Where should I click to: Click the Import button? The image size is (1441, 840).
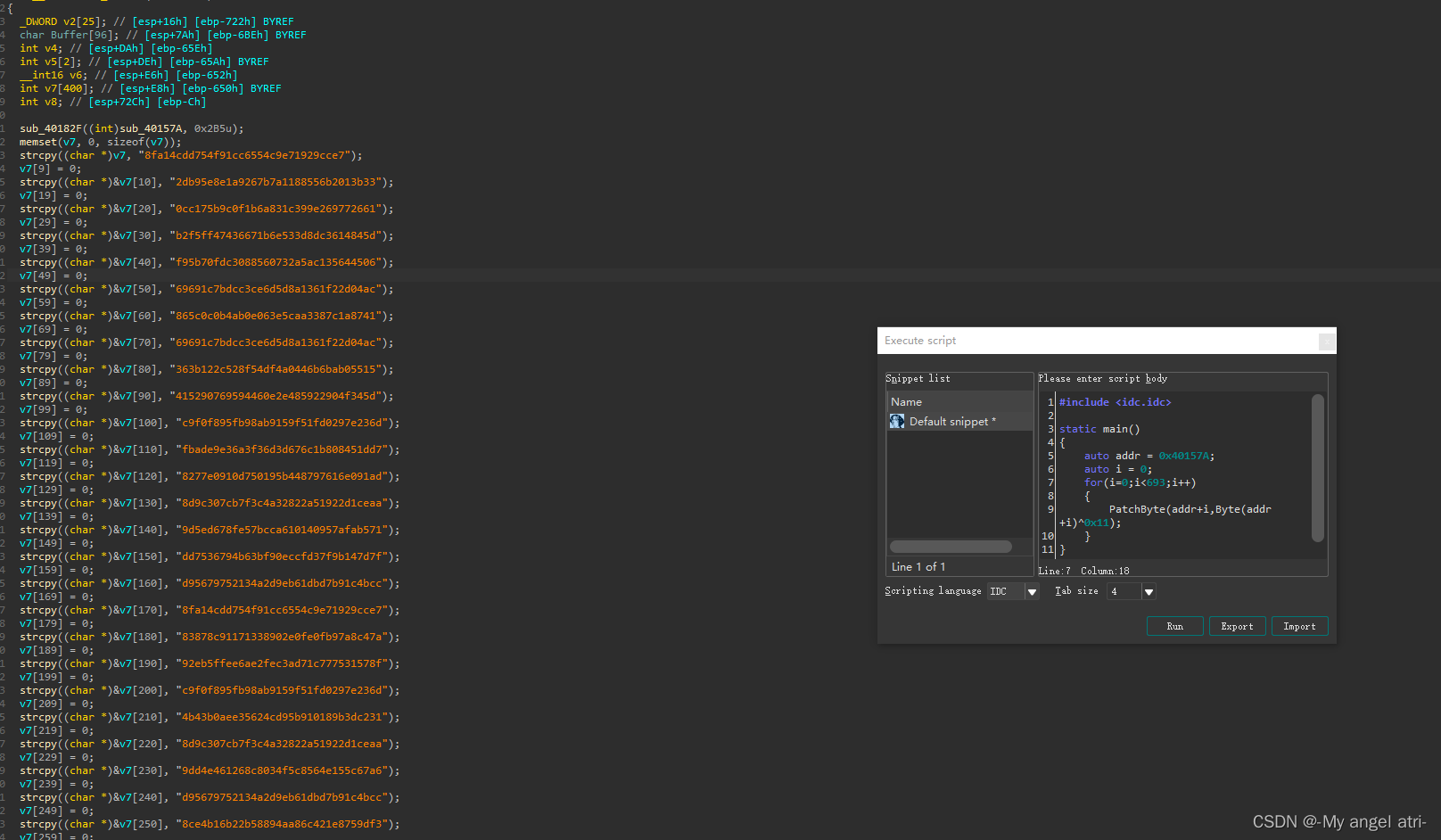1299,626
